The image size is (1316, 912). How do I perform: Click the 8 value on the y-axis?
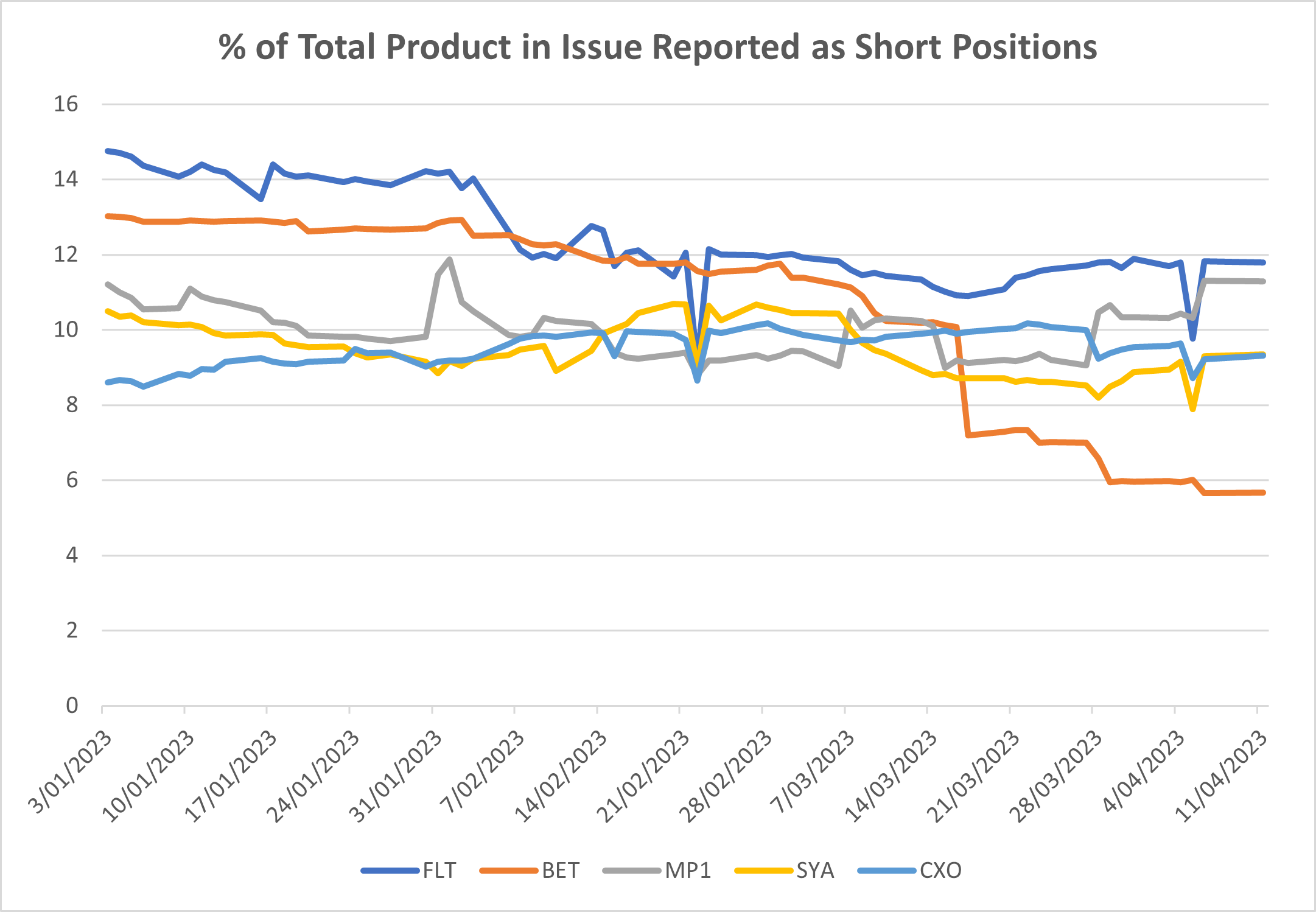(x=72, y=405)
